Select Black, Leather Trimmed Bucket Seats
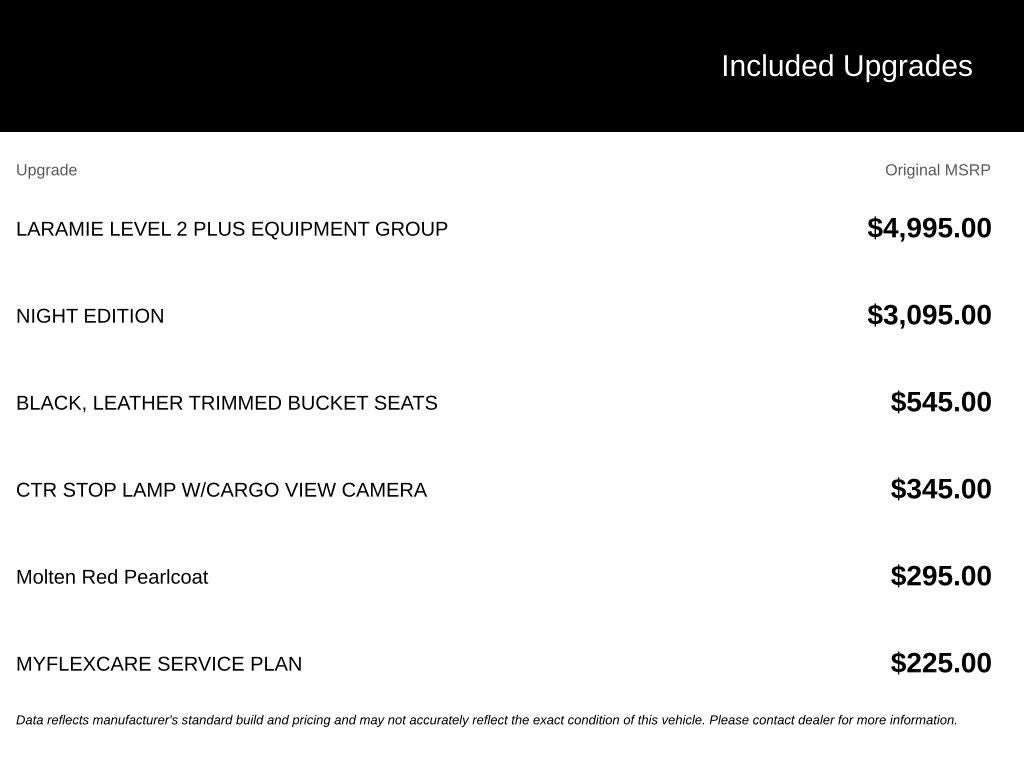1024x768 pixels. click(227, 403)
